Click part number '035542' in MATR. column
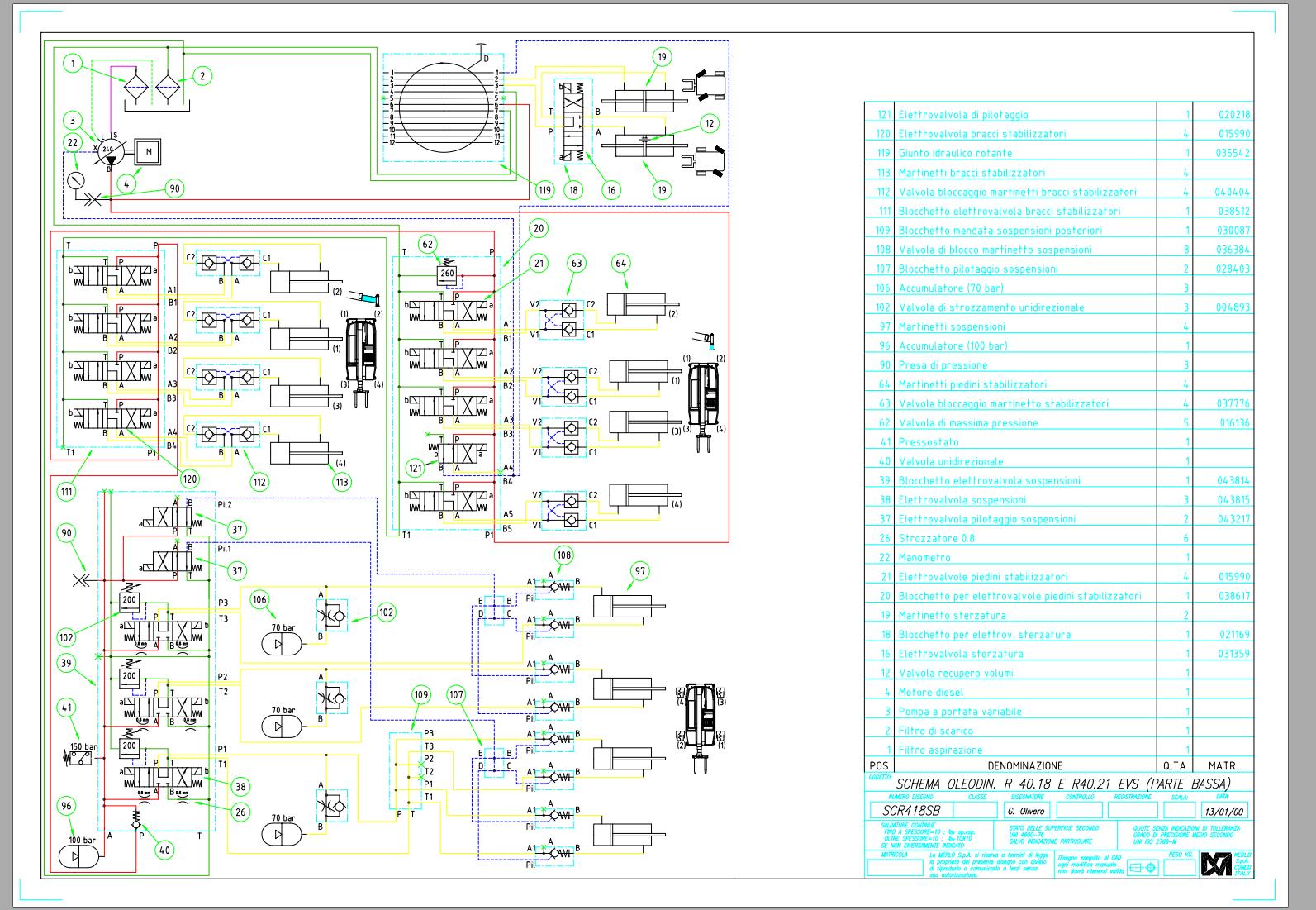The height and width of the screenshot is (910, 1316). (1234, 154)
